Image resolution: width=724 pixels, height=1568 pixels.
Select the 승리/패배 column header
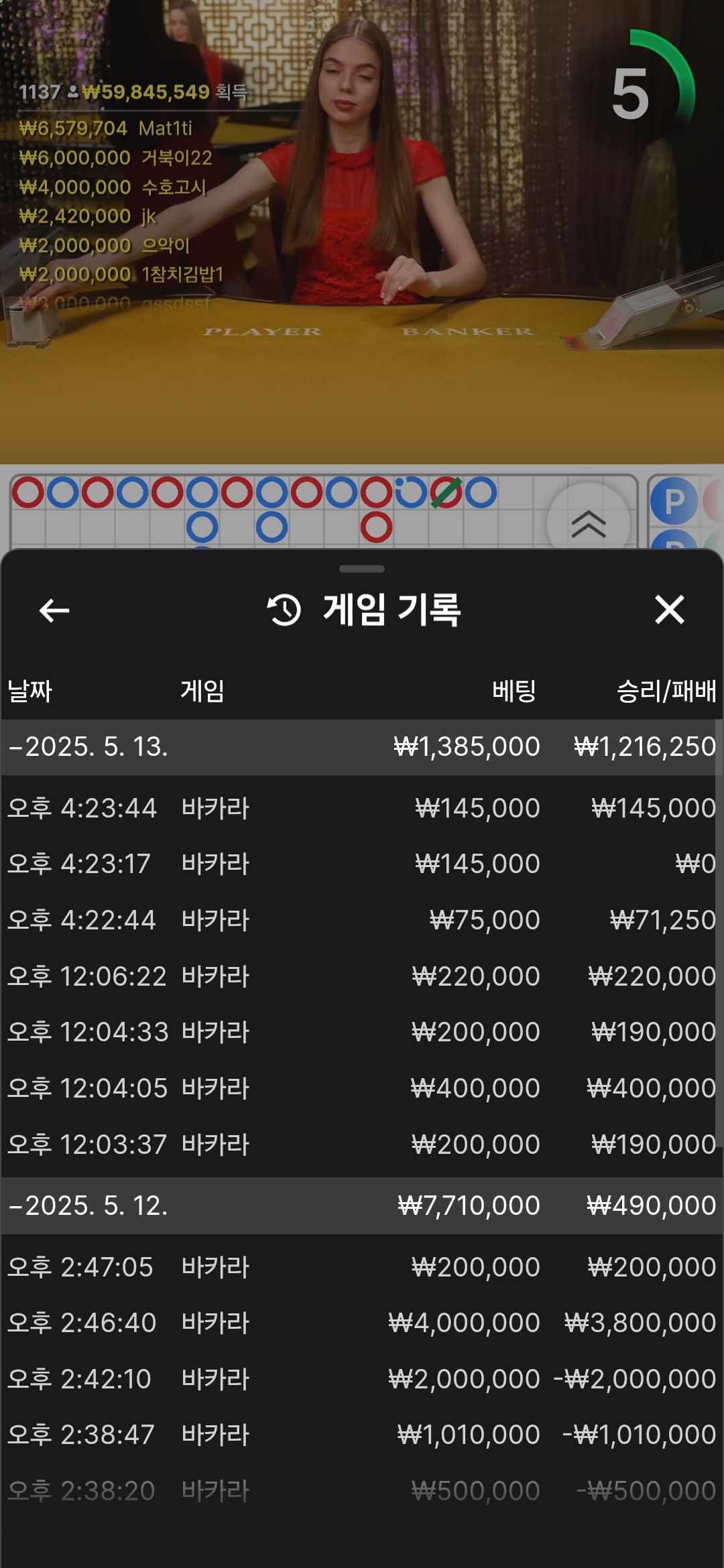click(x=666, y=691)
